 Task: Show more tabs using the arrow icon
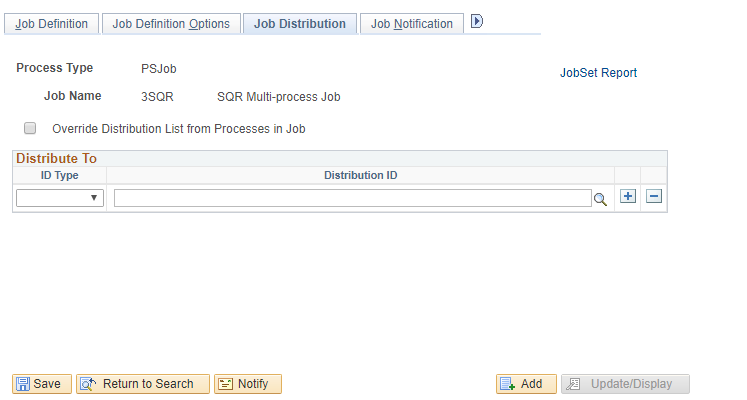[x=477, y=22]
